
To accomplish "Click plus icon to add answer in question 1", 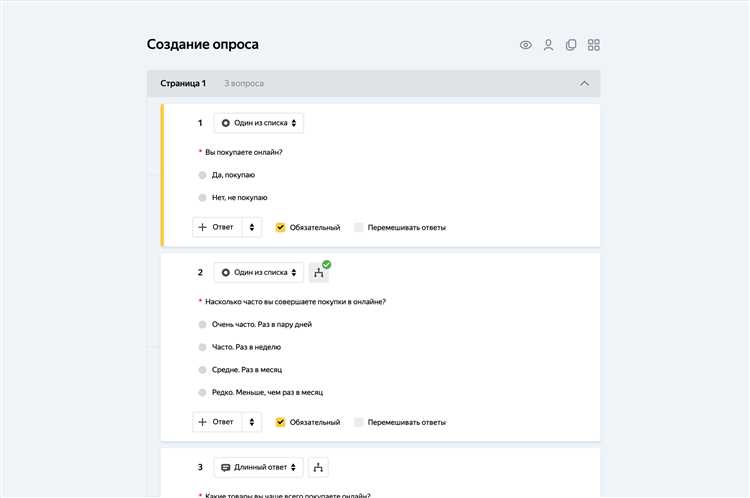I will pos(203,227).
